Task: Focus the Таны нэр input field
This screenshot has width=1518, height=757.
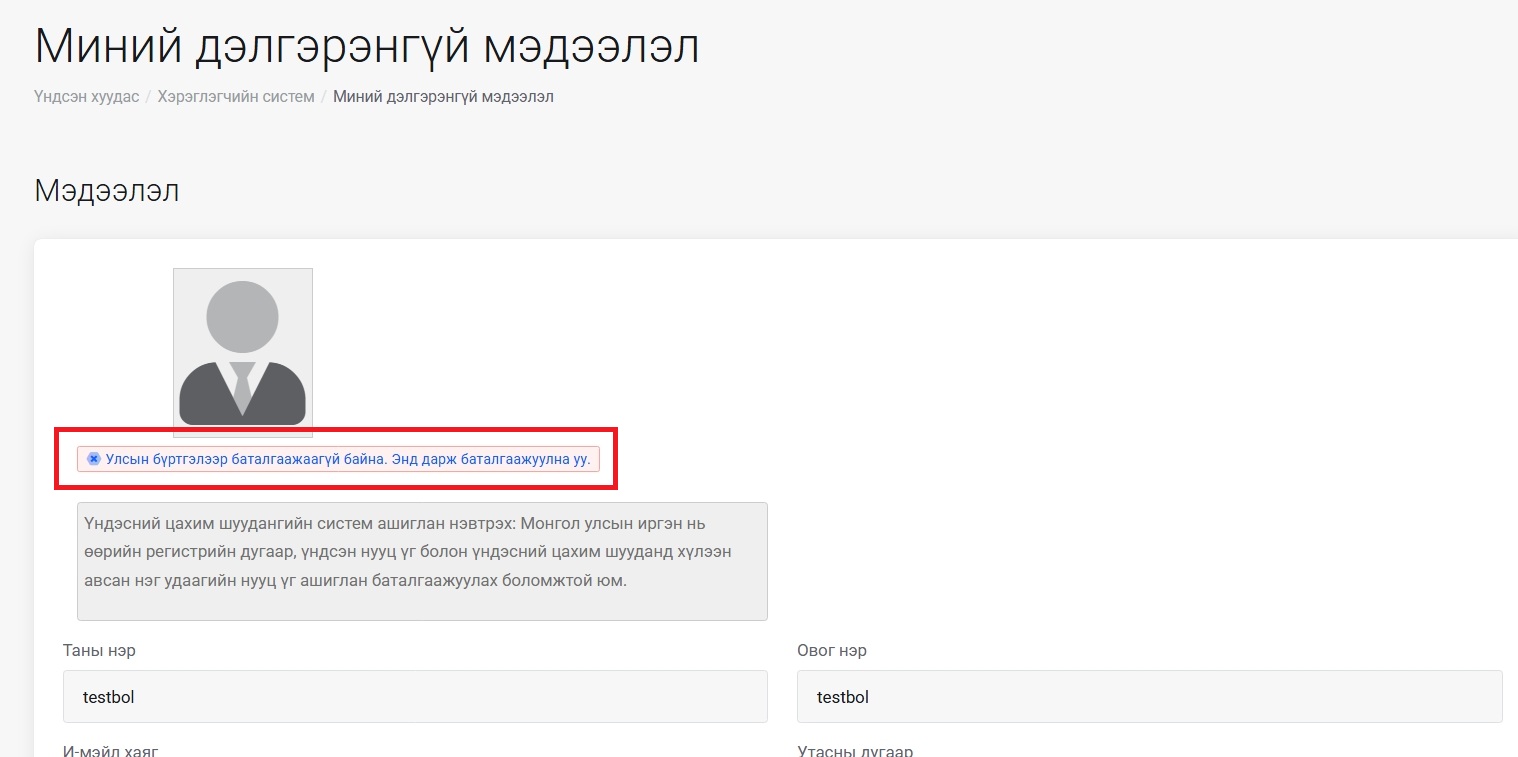Action: tap(415, 697)
